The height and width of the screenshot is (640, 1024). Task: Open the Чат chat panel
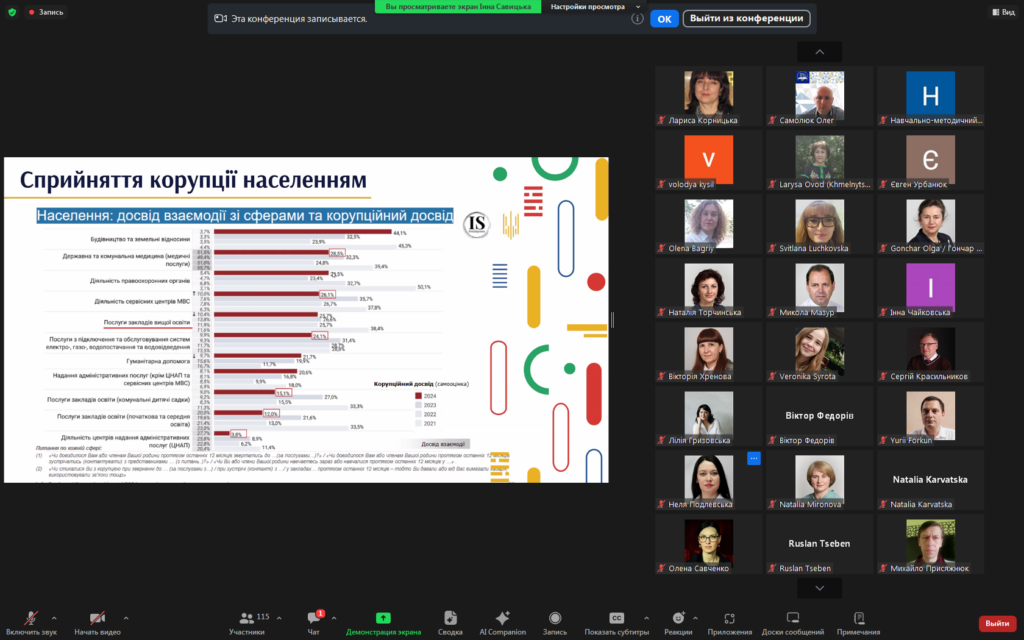314,619
